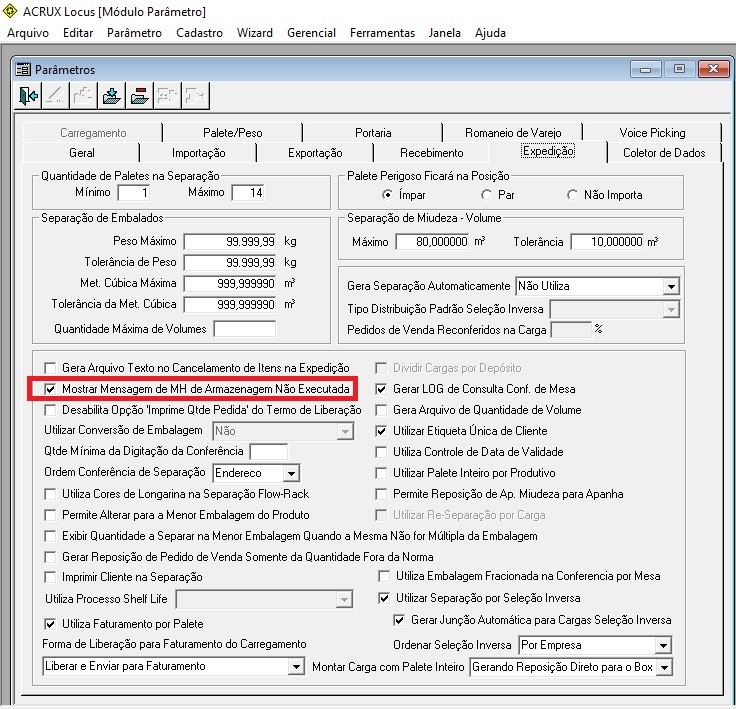Select the Par radio option
The width and height of the screenshot is (736, 709).
(486, 194)
